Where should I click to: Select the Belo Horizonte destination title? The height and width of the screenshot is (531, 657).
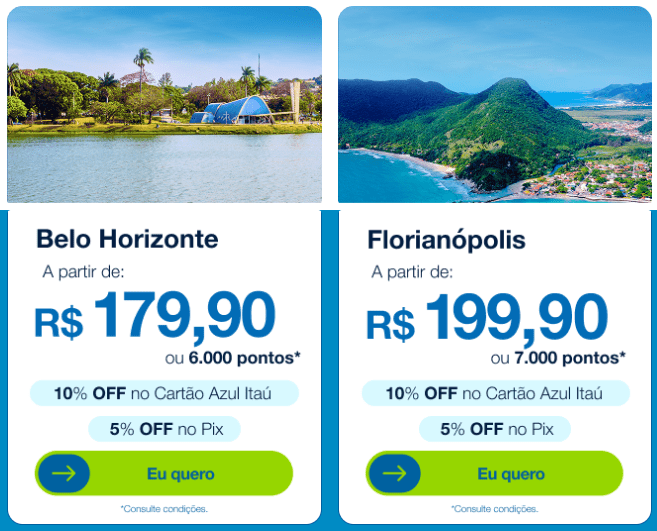pyautogui.click(x=127, y=239)
